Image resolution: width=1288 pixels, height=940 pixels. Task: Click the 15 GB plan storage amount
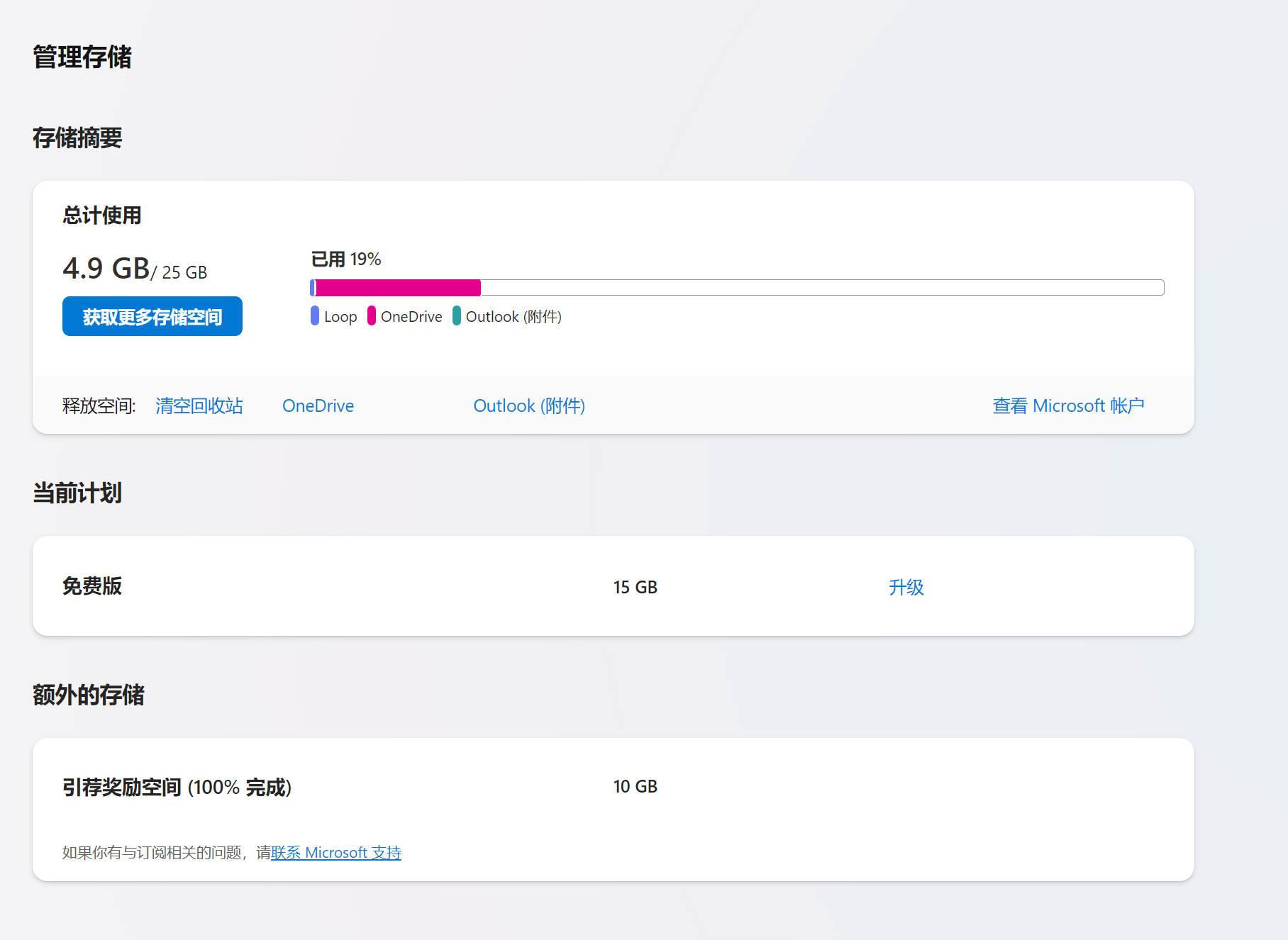click(635, 587)
